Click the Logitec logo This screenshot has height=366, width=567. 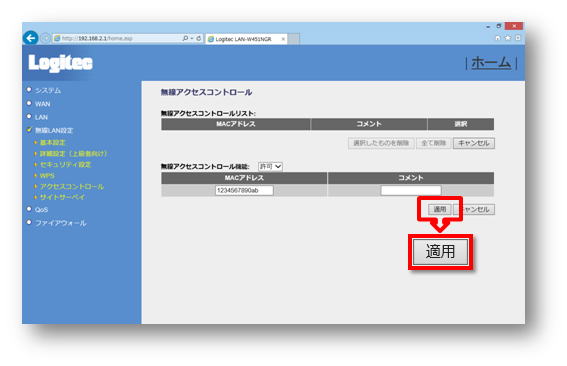point(60,63)
